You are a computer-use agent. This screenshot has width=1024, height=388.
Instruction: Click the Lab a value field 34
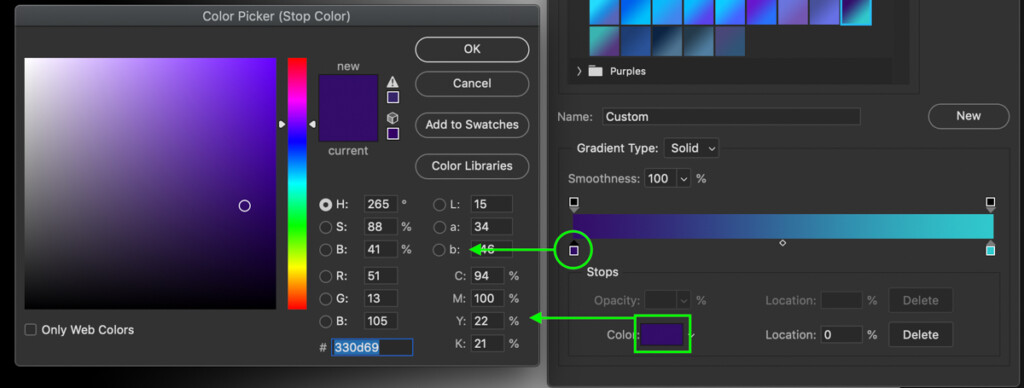491,227
